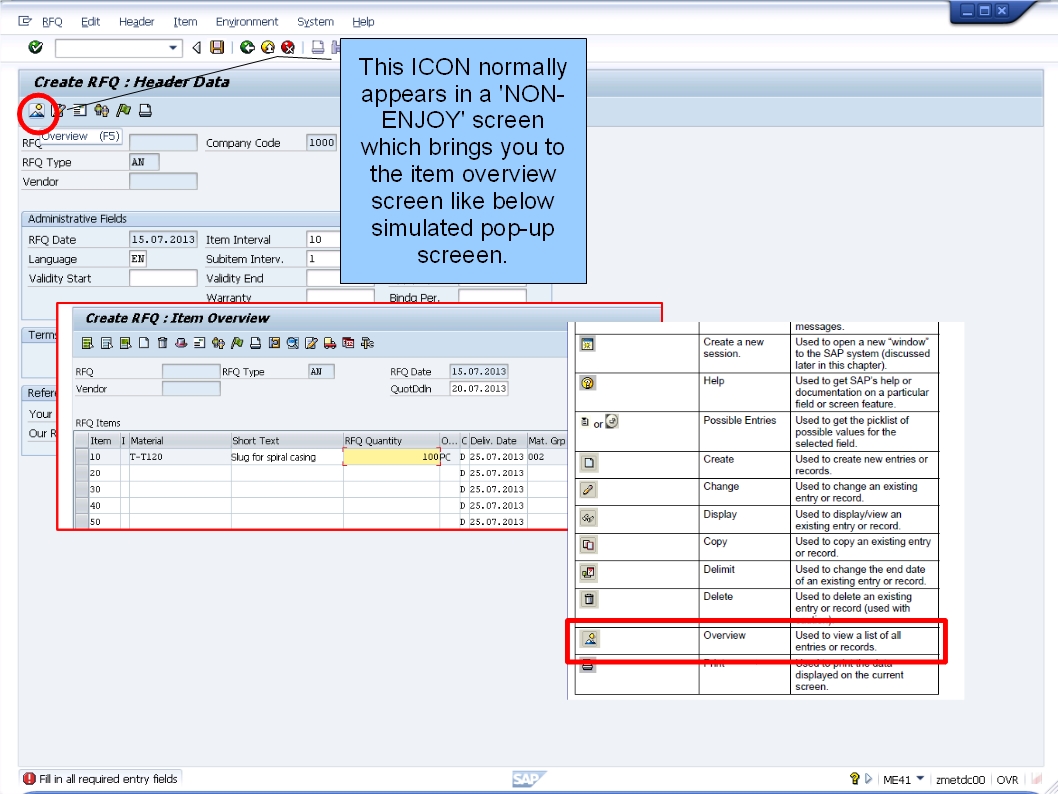This screenshot has width=1058, height=794.
Task: Go back using the green arrow icon
Action: pyautogui.click(x=246, y=46)
